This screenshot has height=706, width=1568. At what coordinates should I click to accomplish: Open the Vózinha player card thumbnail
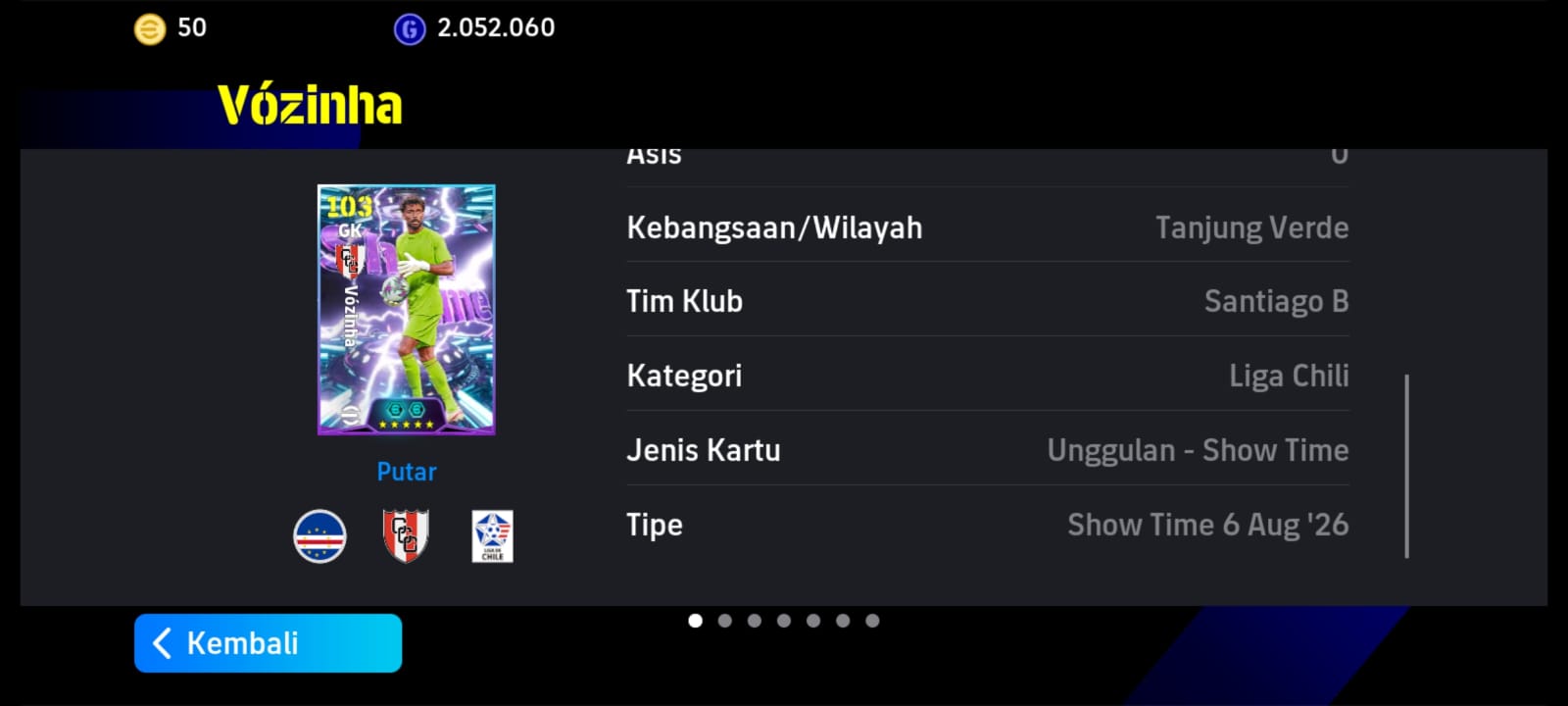[407, 310]
